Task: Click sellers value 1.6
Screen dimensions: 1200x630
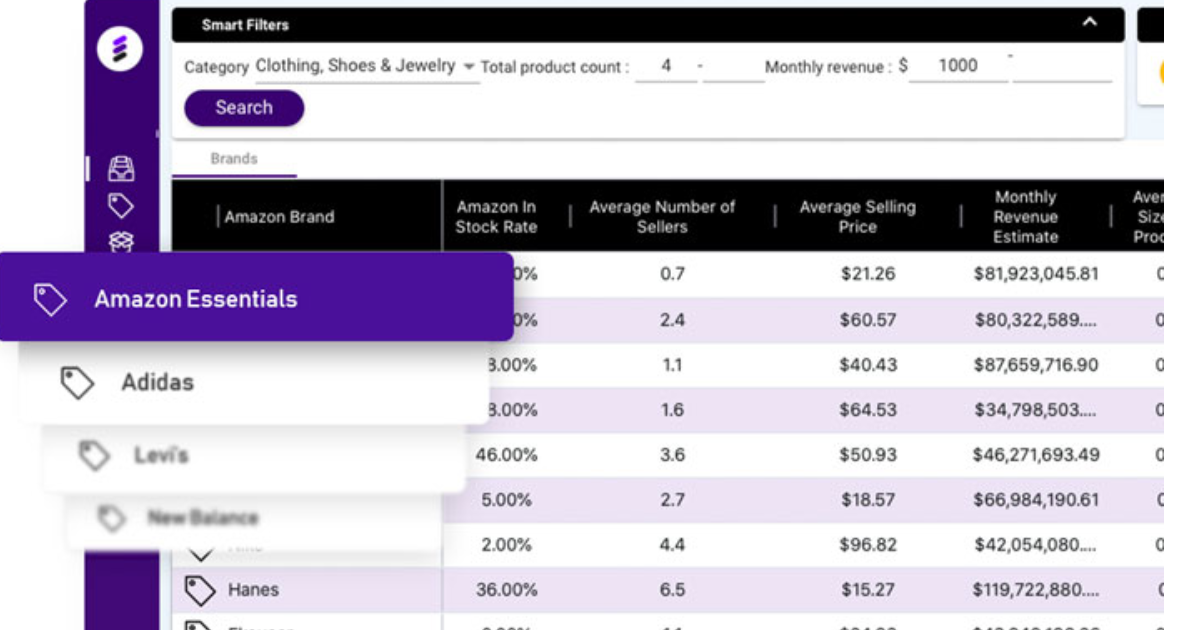Action: tap(672, 410)
